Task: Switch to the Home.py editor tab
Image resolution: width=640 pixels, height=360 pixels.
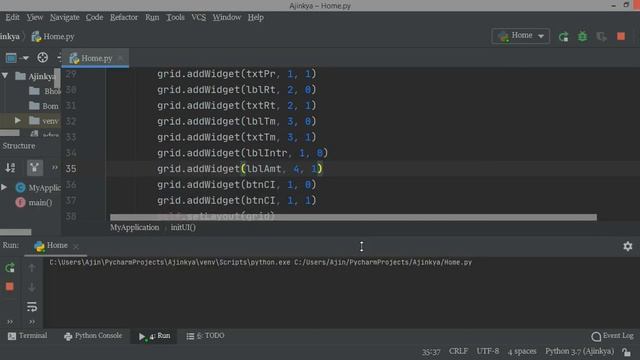Action: point(96,58)
